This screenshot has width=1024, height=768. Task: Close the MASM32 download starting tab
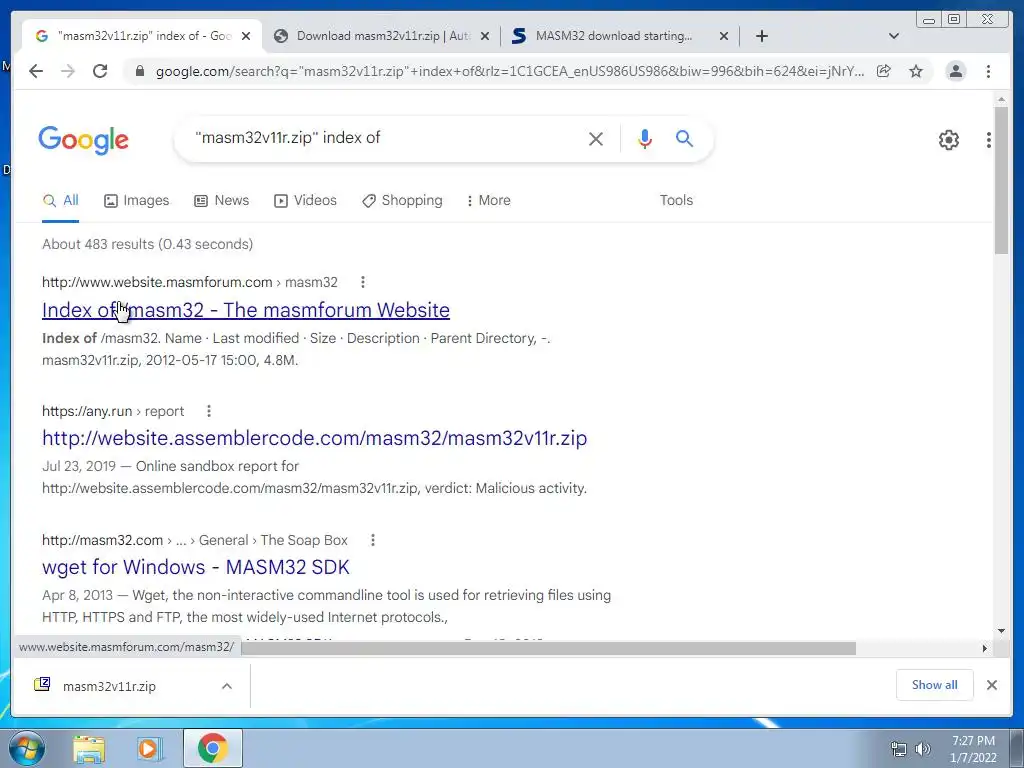coord(724,36)
